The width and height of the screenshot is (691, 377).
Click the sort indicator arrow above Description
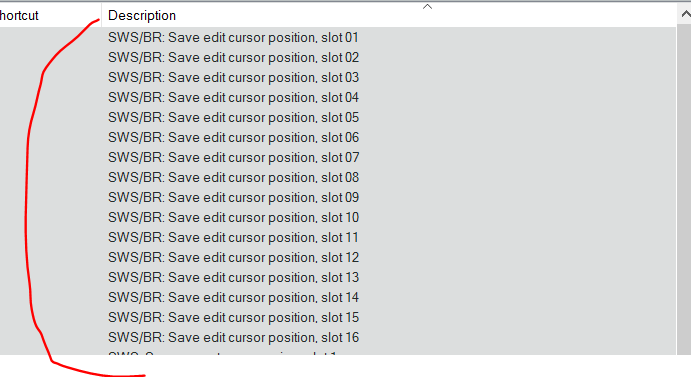pyautogui.click(x=427, y=7)
